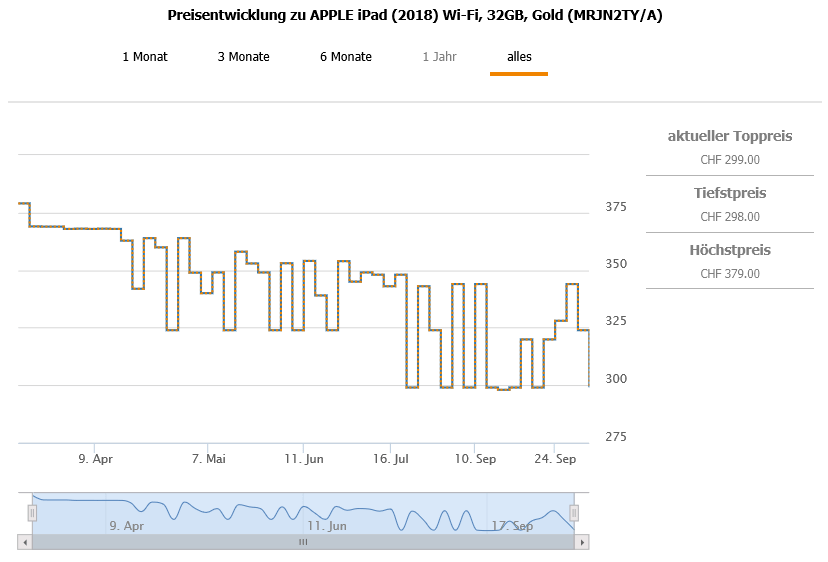
Task: Click the navigator's left scroll arrow
Action: click(x=25, y=542)
